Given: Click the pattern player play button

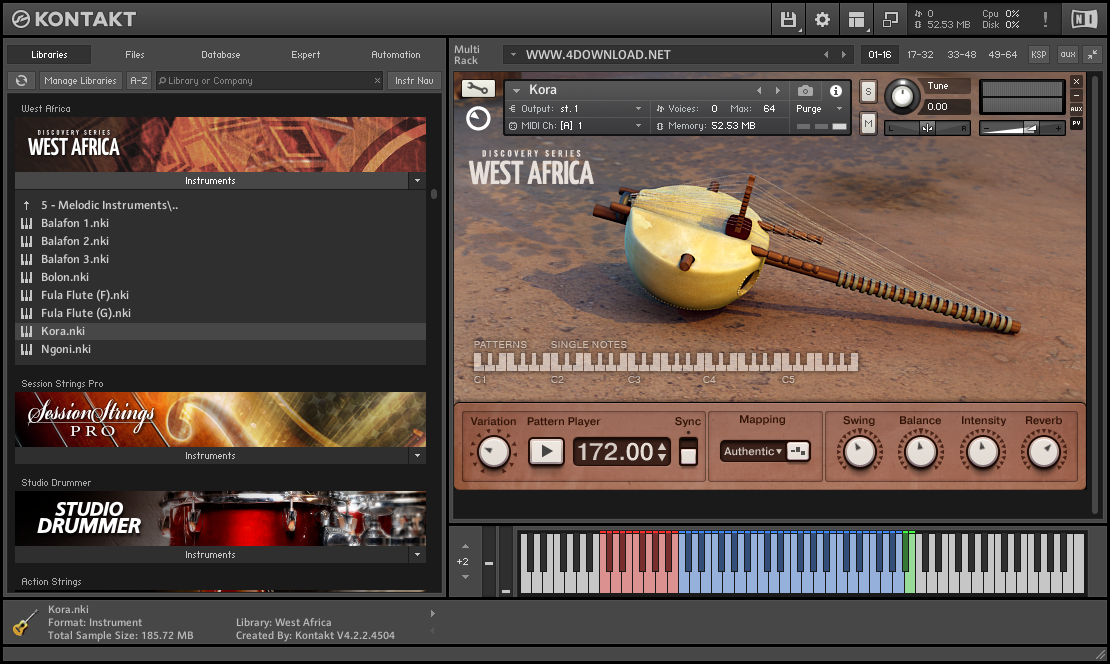Looking at the screenshot, I should pyautogui.click(x=547, y=451).
